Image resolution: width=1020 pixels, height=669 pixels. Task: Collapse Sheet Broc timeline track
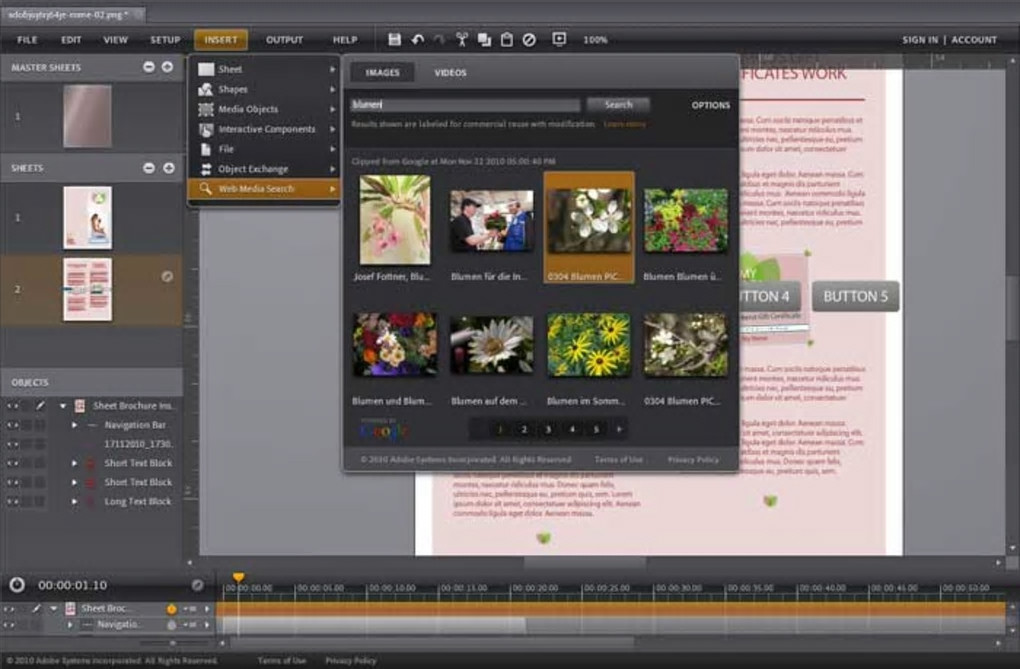coord(53,608)
